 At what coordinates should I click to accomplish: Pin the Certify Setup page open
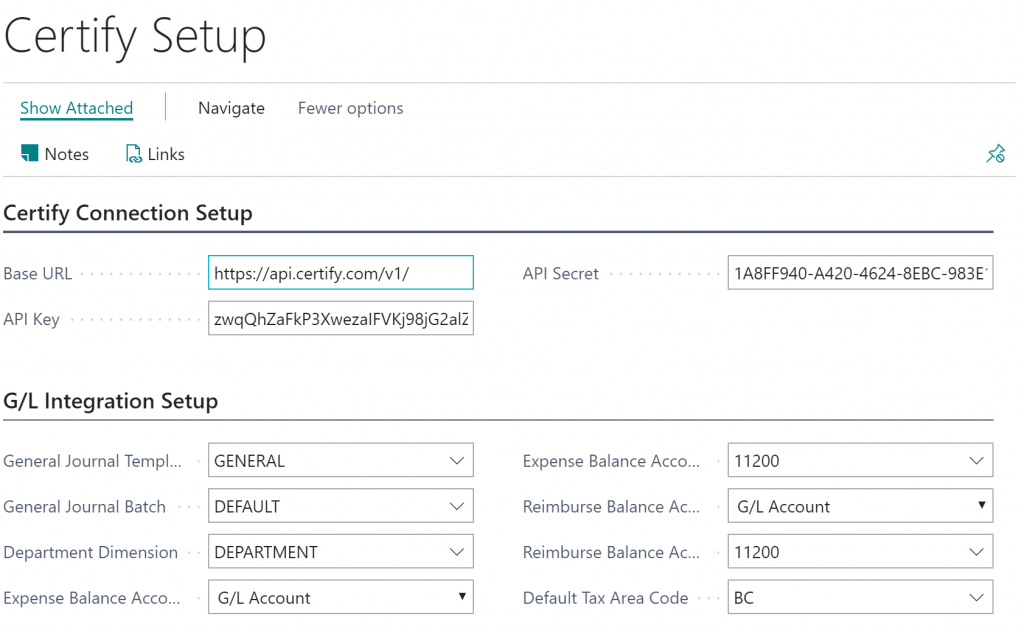995,153
